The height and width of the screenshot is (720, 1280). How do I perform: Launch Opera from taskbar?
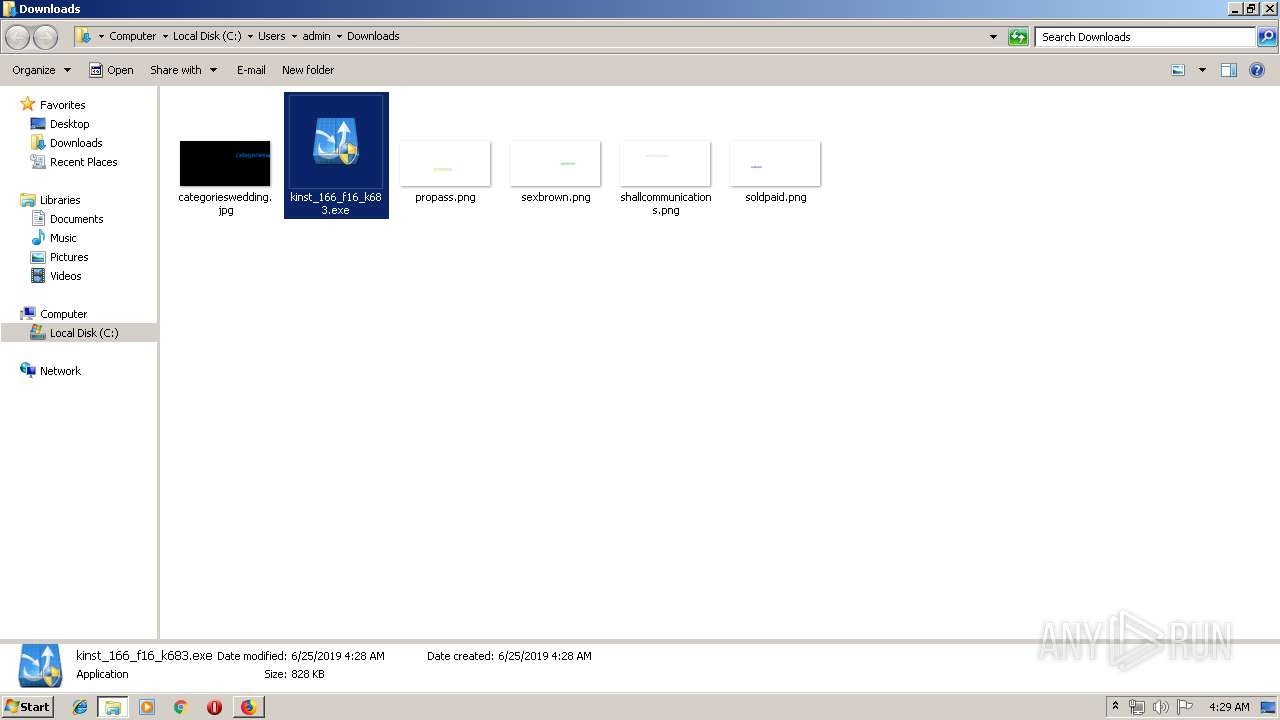[x=214, y=707]
